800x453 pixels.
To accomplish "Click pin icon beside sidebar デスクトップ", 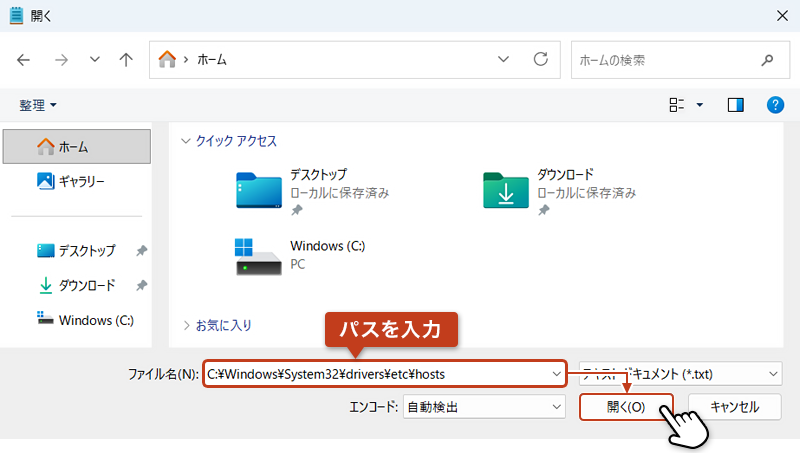I will coord(141,250).
